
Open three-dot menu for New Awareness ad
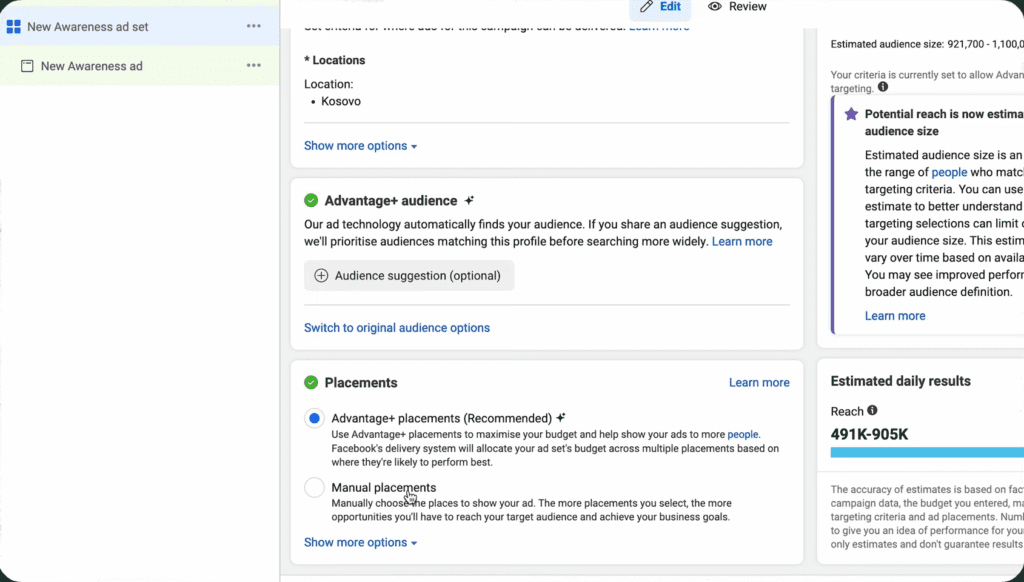[x=254, y=66]
